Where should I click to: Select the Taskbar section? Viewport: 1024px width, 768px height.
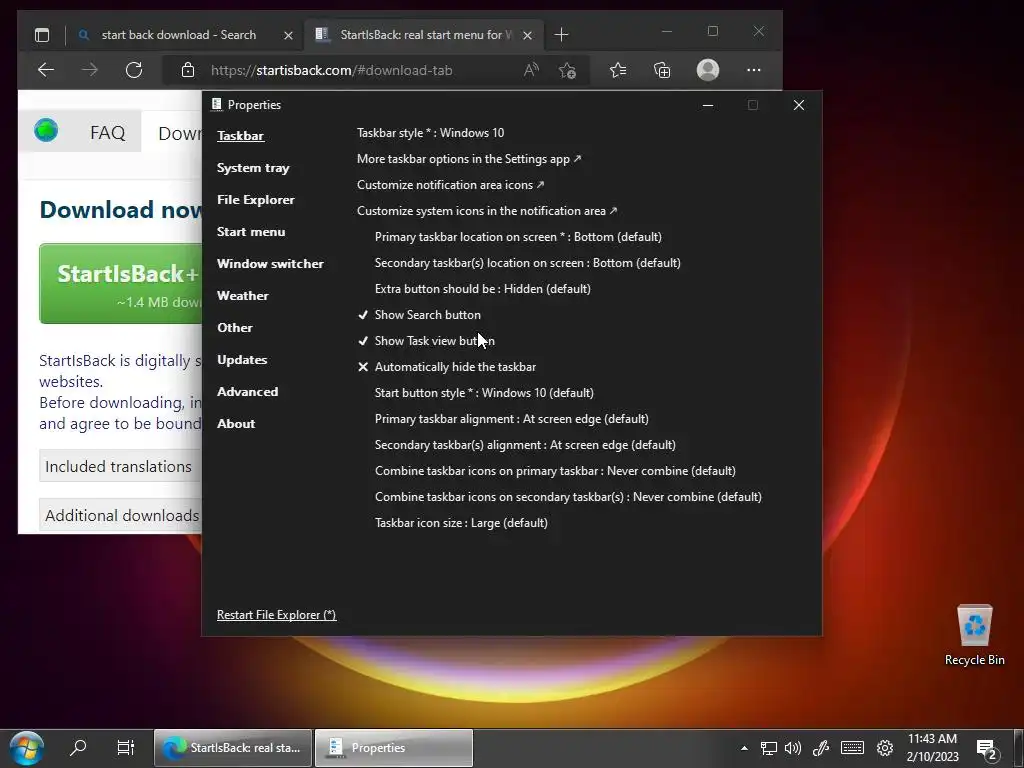[x=240, y=136]
